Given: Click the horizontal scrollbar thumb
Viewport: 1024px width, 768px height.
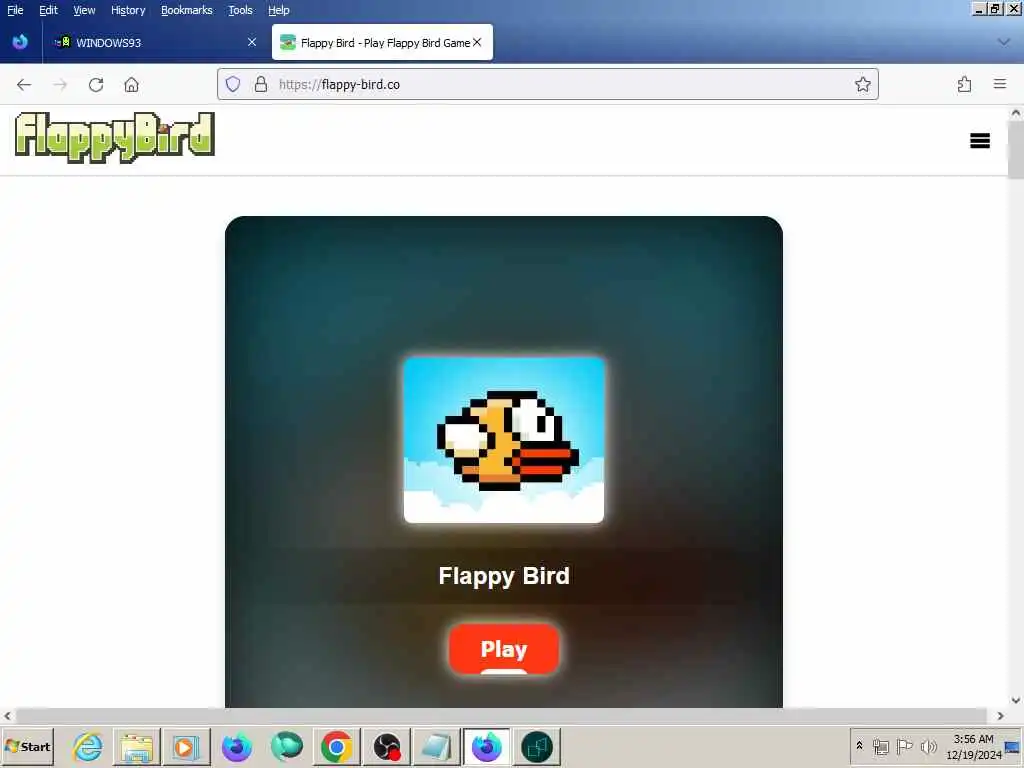Looking at the screenshot, I should pos(501,716).
